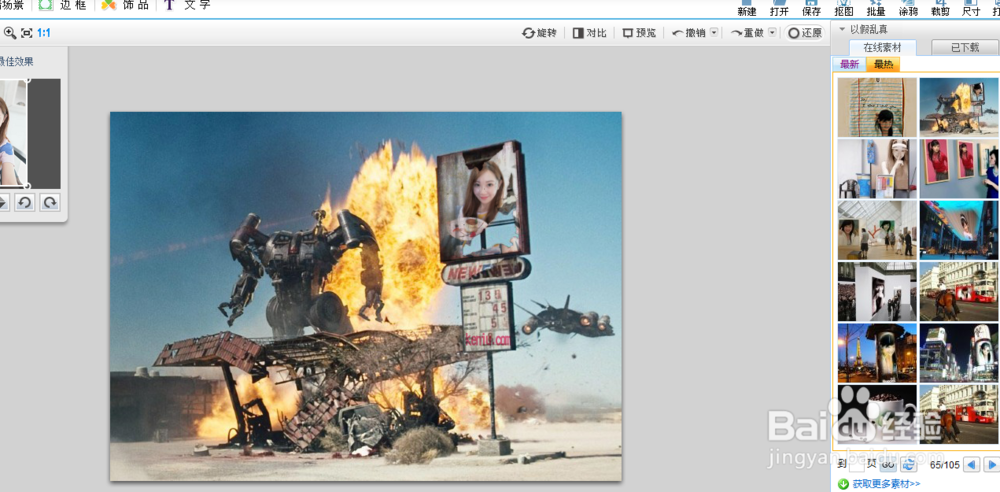Viewport: 1000px width, 492px height.
Task: Select the 最热 hottest sub-tab
Action: pyautogui.click(x=883, y=64)
